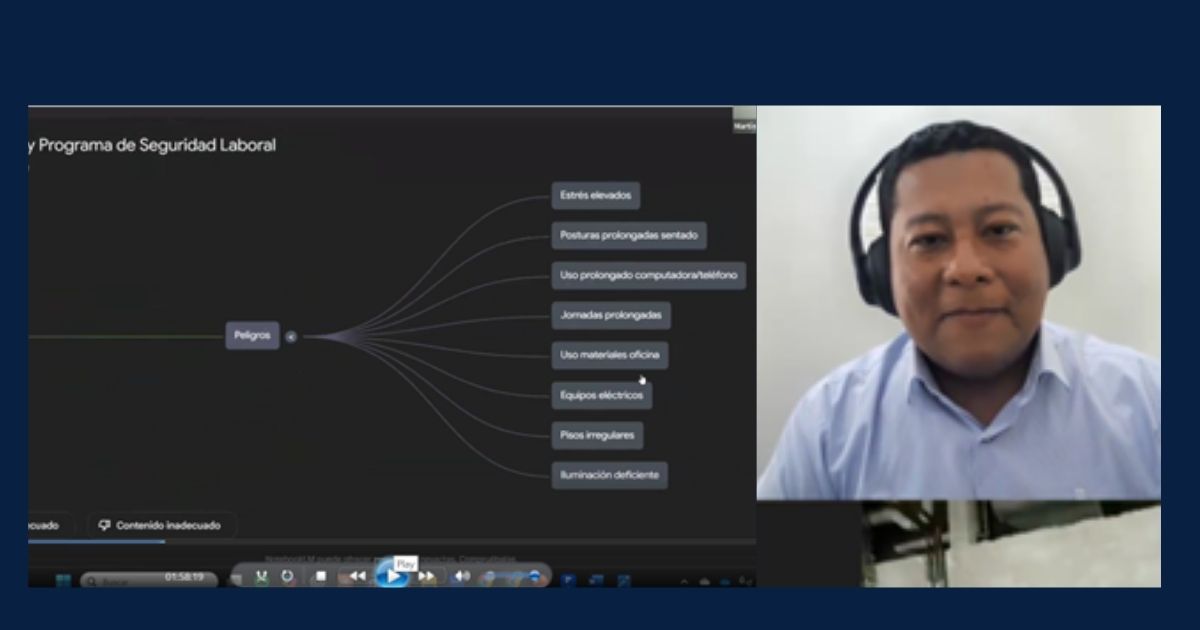
Task: Click 'Uso prolongado computadora/teléfono' node
Action: [x=648, y=275]
